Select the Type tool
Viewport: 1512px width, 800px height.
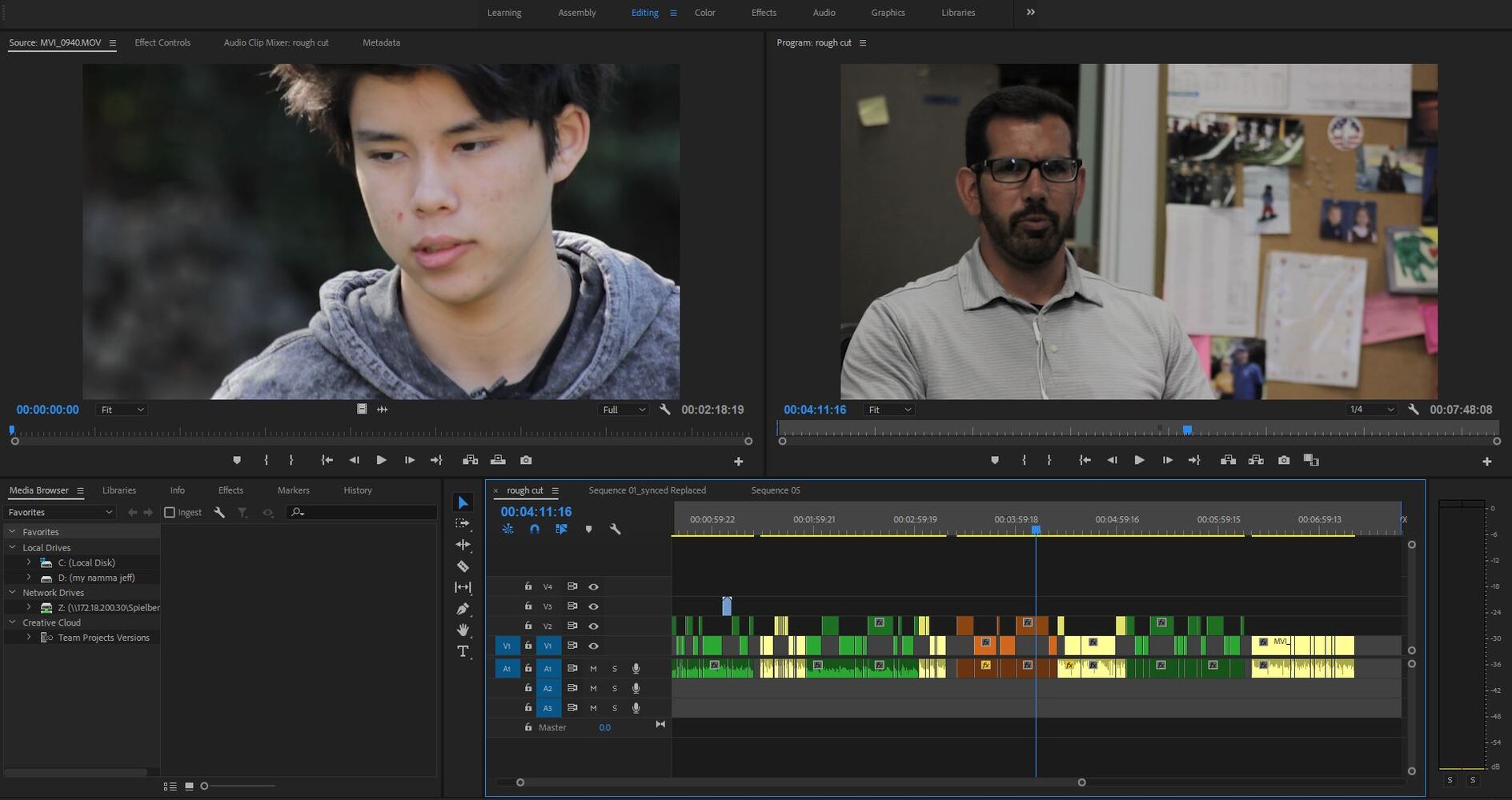463,651
